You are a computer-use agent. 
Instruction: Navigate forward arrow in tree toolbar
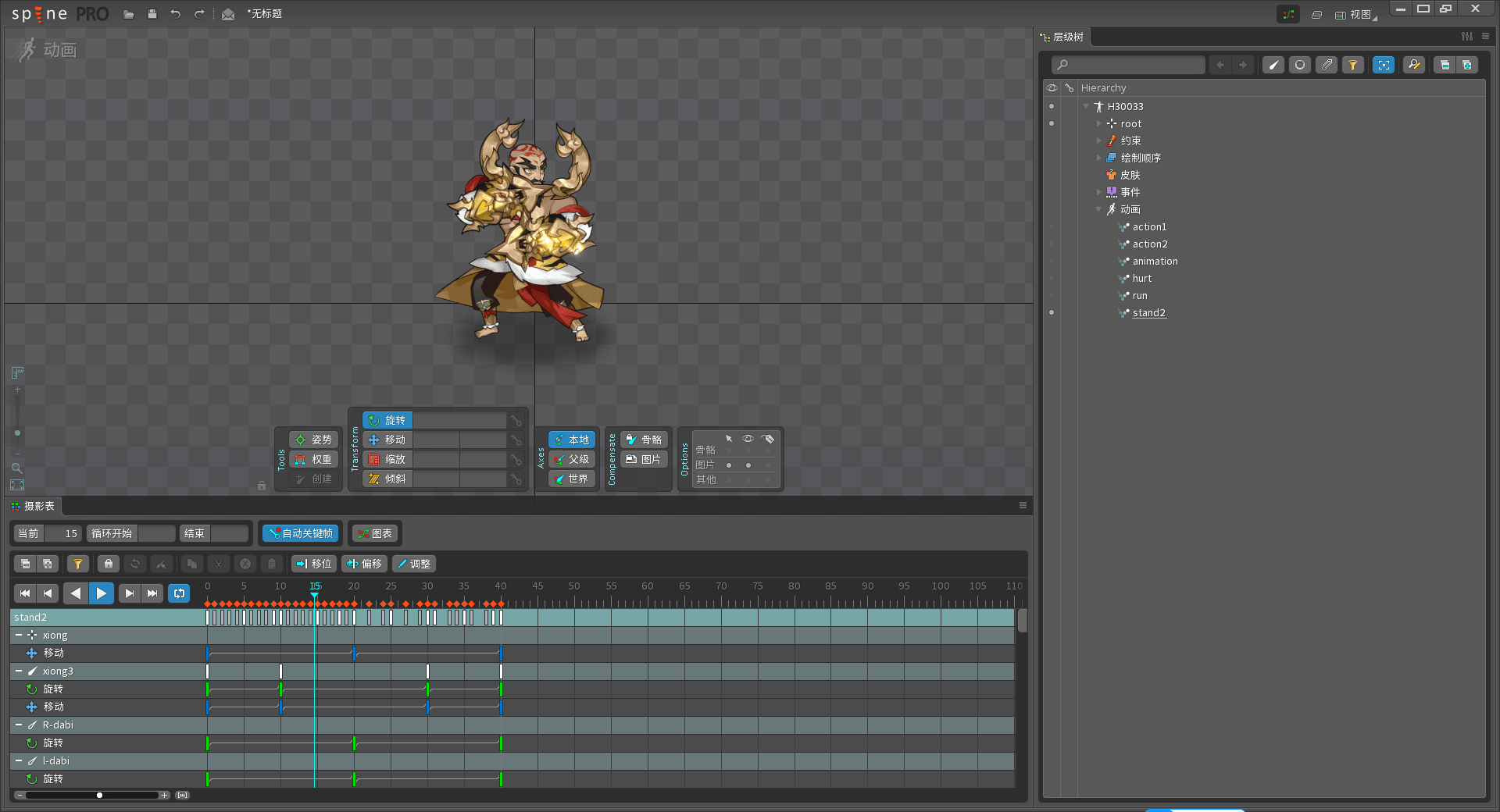(x=1243, y=65)
